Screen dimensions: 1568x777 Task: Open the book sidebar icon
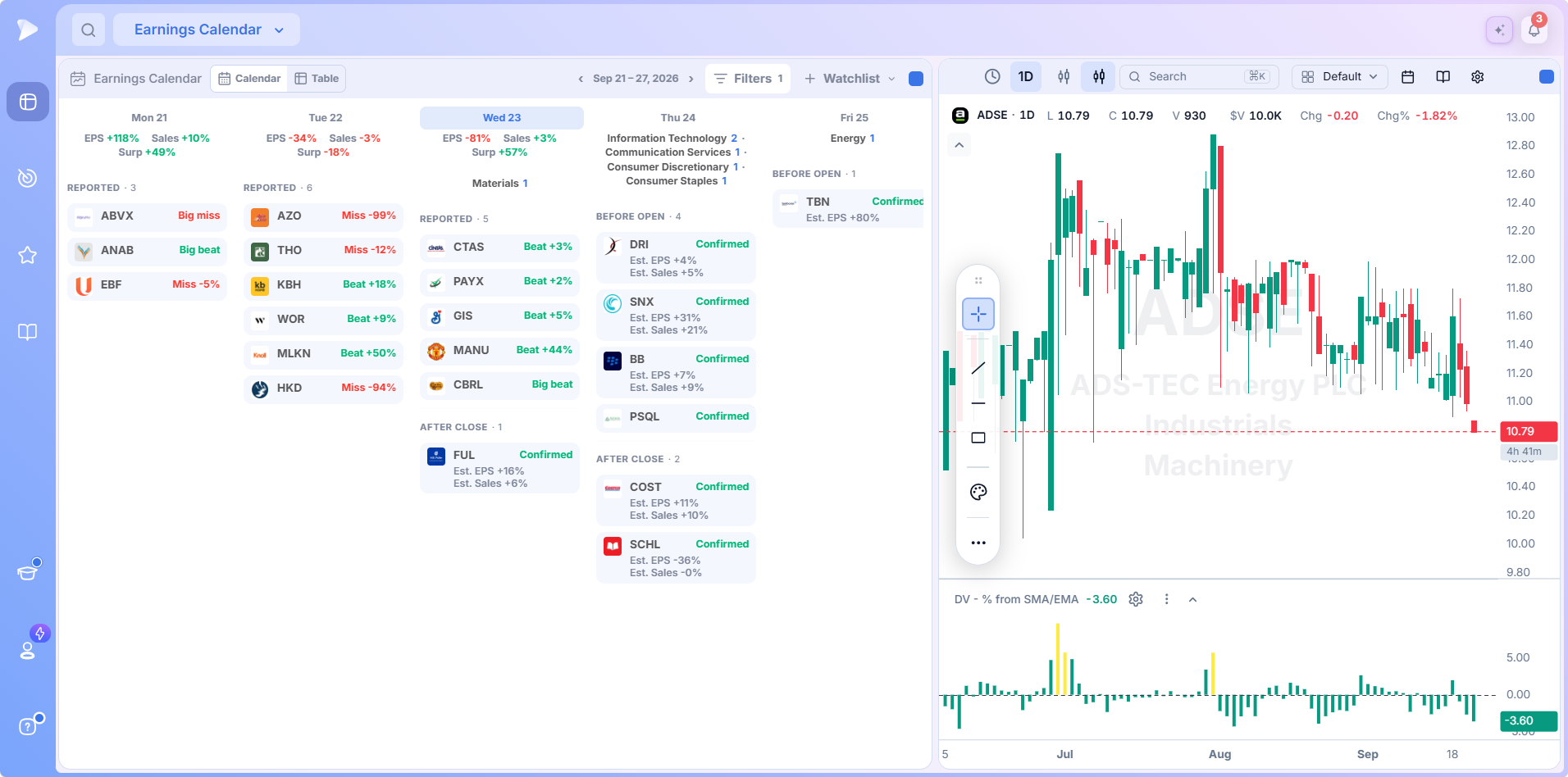(28, 332)
